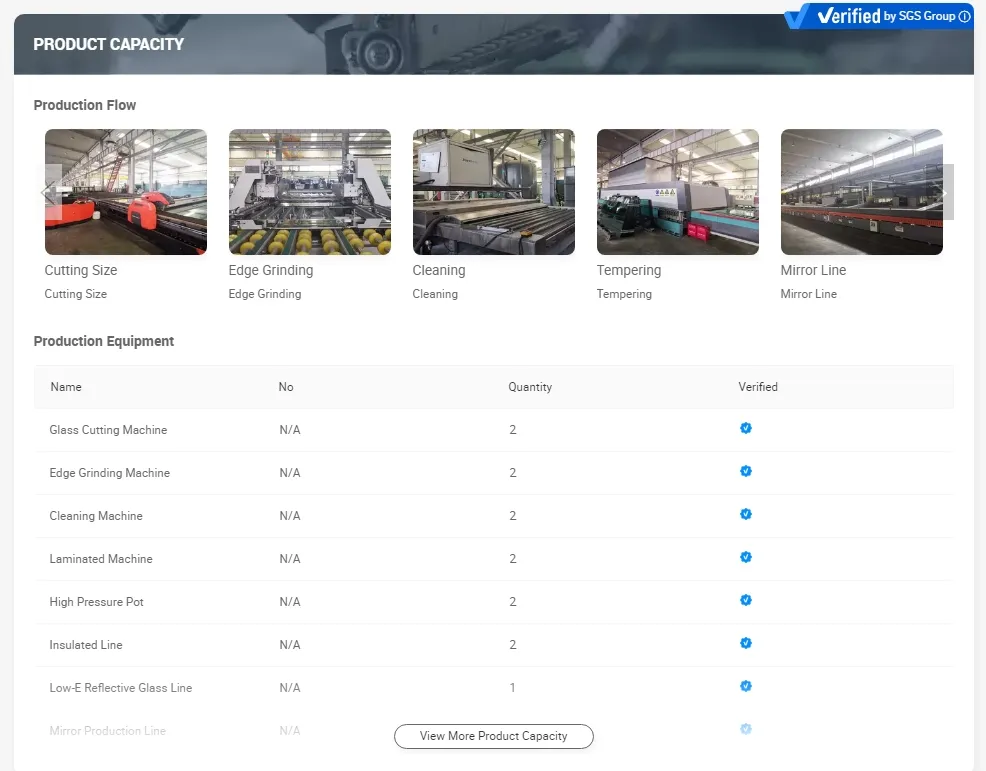Screen dimensions: 986x771
Task: Open the SGS Group info icon
Action: [962, 16]
